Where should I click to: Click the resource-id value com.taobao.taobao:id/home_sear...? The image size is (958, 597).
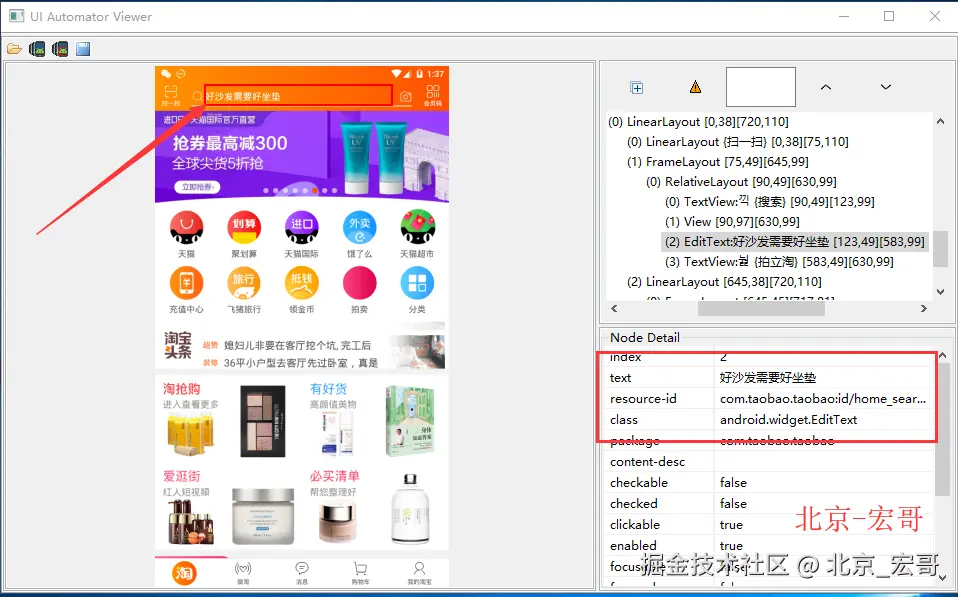tap(823, 399)
